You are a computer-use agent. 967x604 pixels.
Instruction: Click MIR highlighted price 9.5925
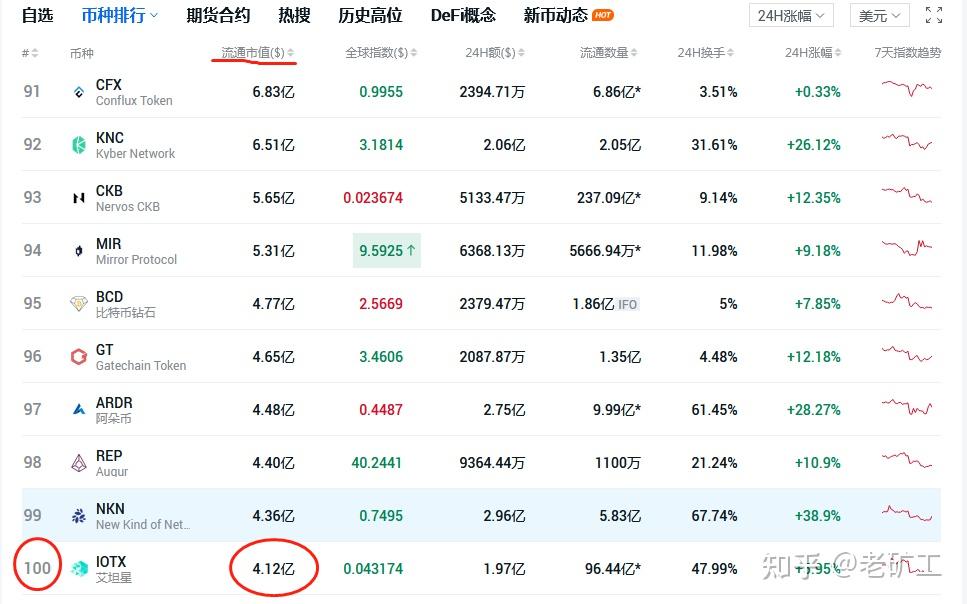tap(387, 250)
